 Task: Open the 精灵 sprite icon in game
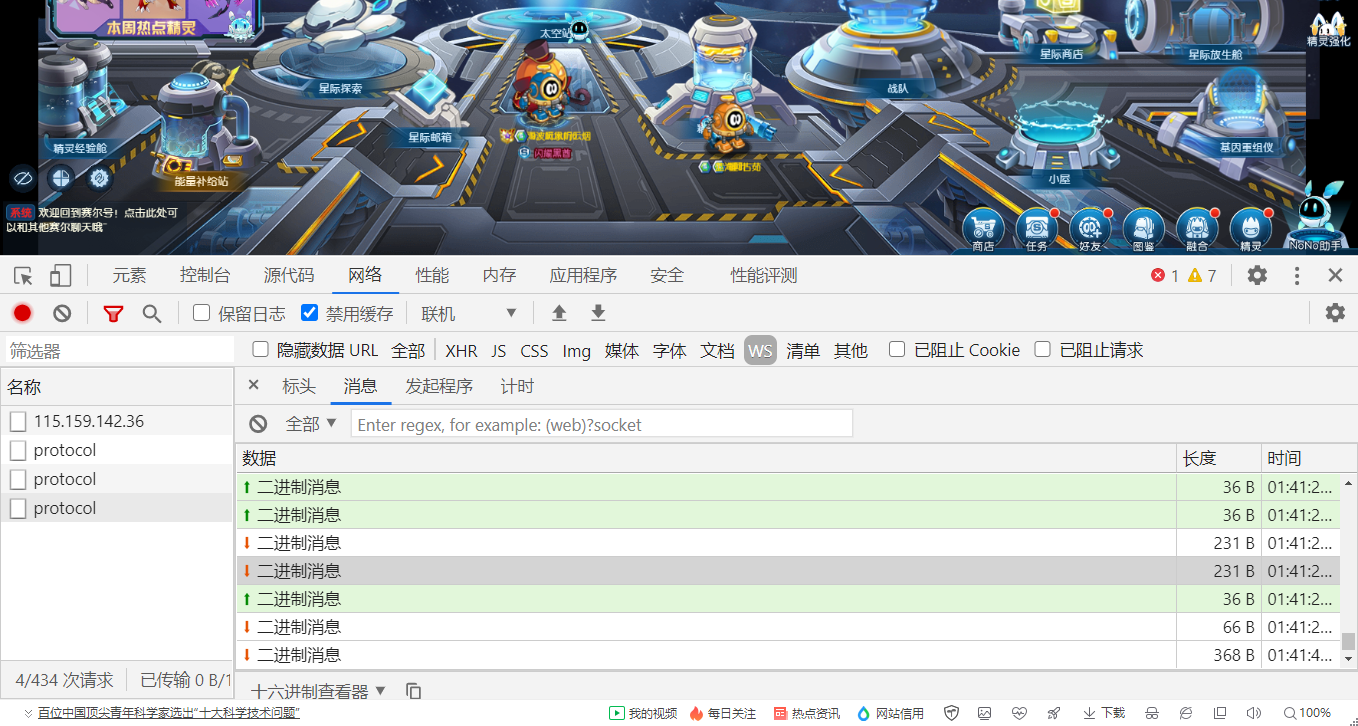pos(1251,231)
